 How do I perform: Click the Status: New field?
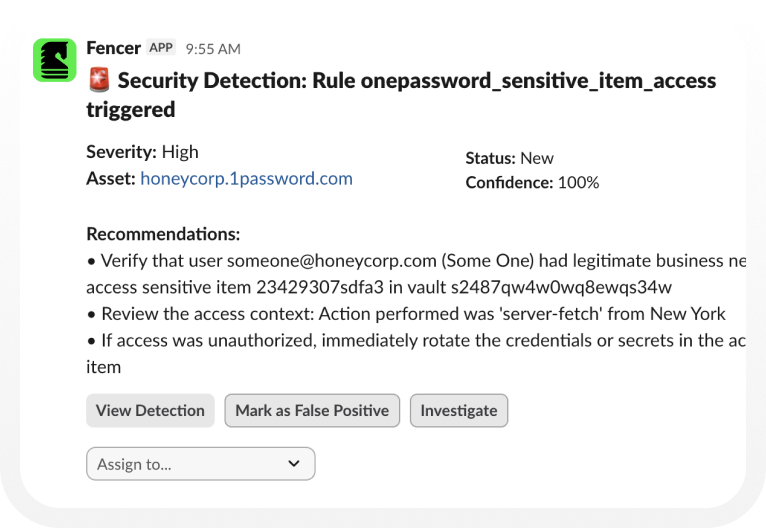tap(509, 158)
